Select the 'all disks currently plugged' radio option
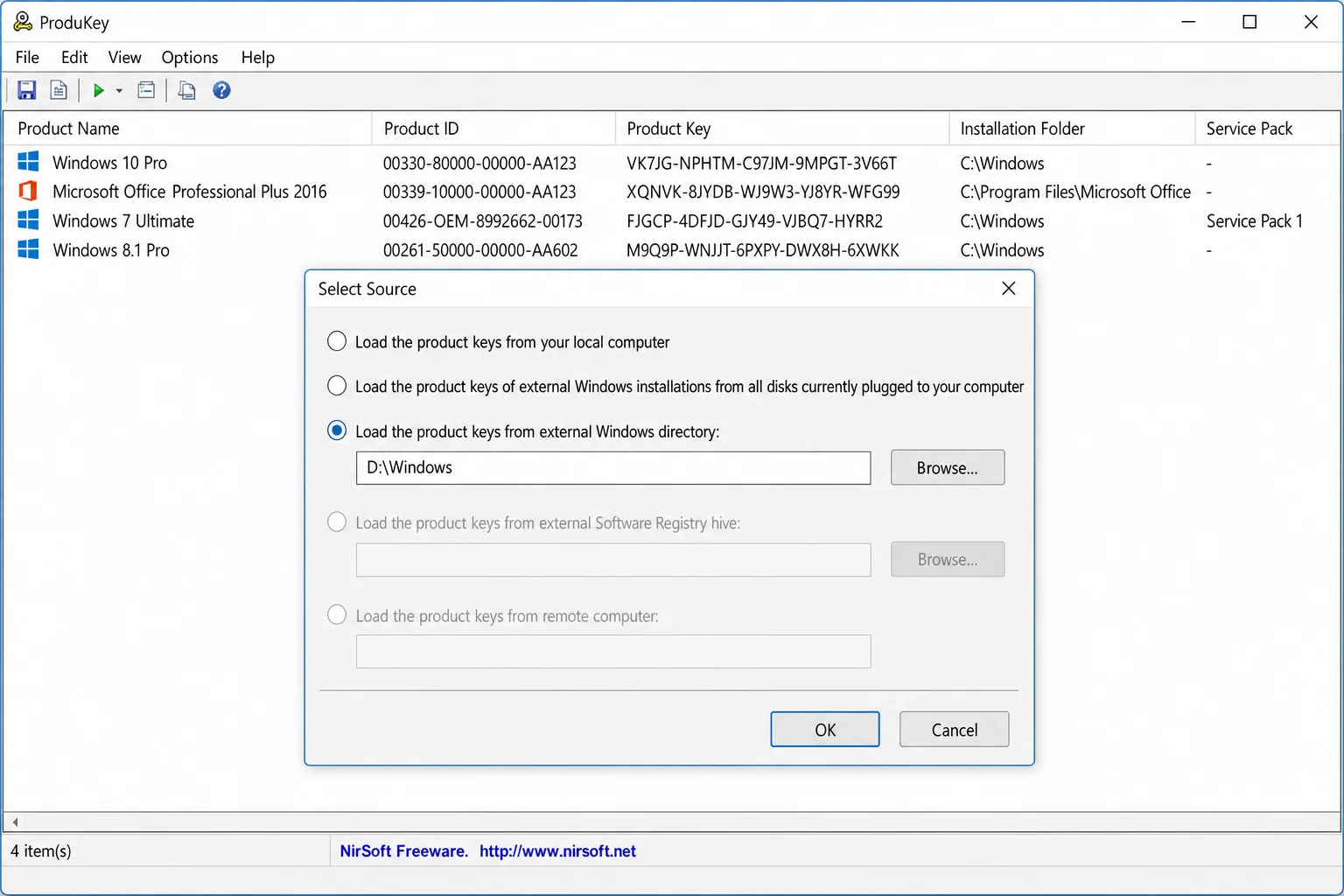 click(x=337, y=386)
